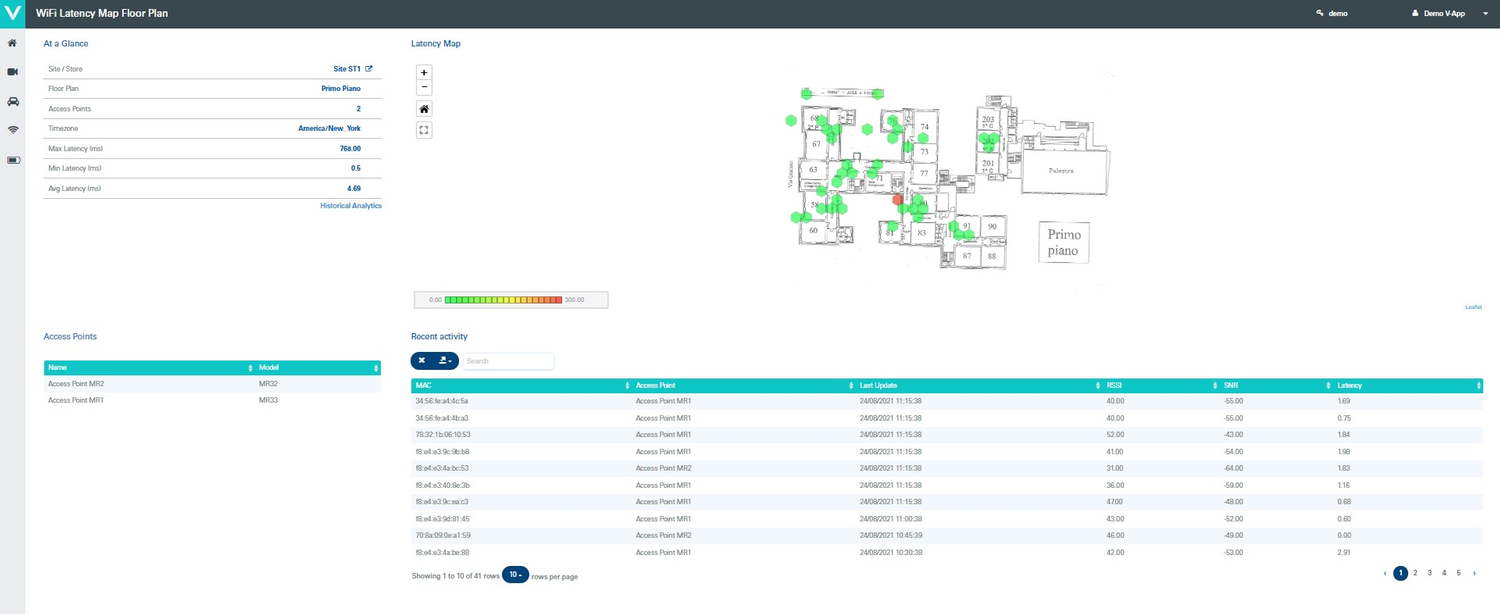Open the vehicle section in the sidebar
Image resolution: width=1500 pixels, height=614 pixels.
(x=13, y=101)
